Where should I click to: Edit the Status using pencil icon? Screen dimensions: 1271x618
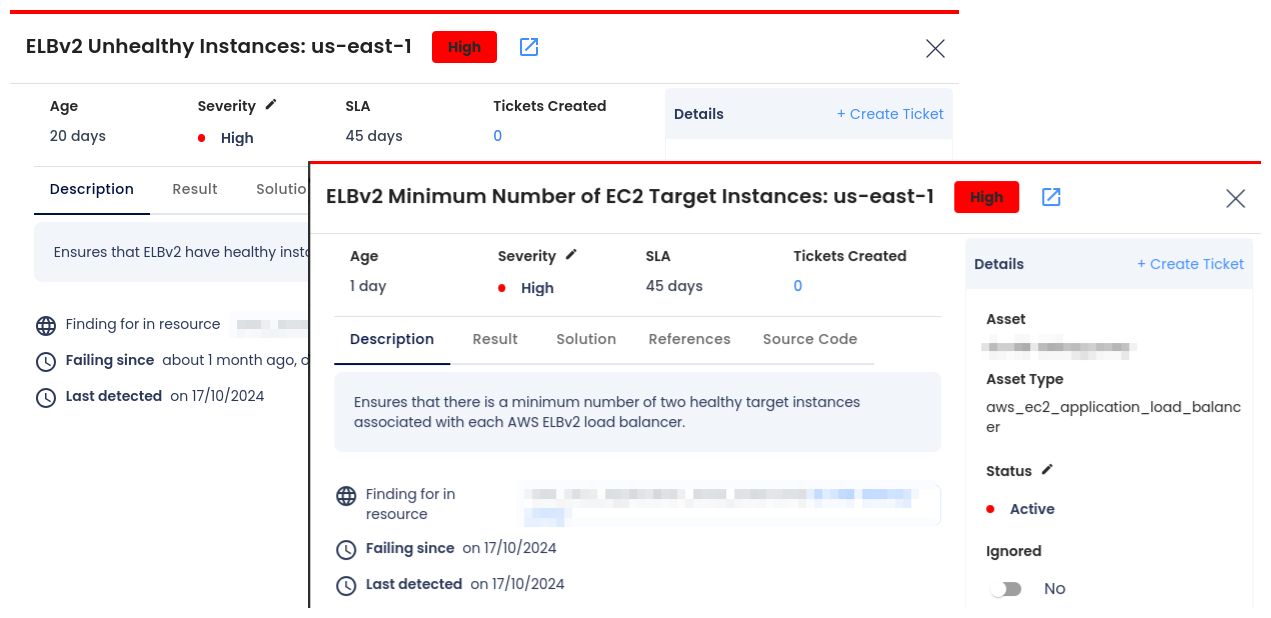click(x=1047, y=470)
